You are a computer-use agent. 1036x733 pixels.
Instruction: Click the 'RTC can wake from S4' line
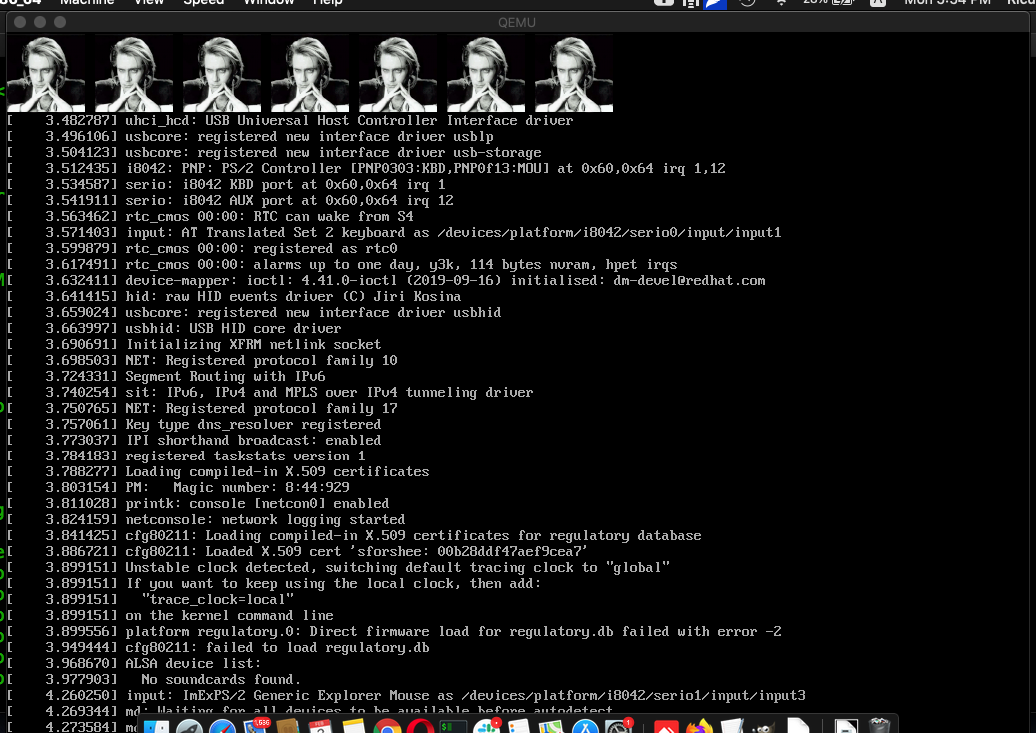coord(210,216)
